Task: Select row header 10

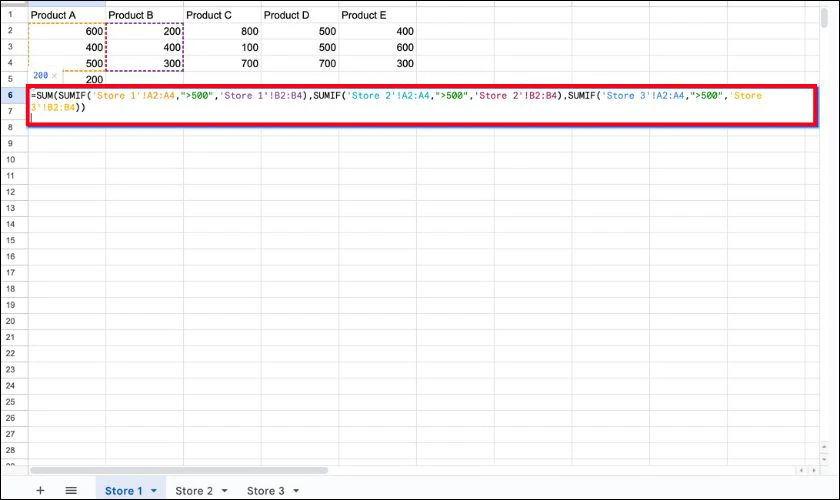Action: (x=10, y=160)
